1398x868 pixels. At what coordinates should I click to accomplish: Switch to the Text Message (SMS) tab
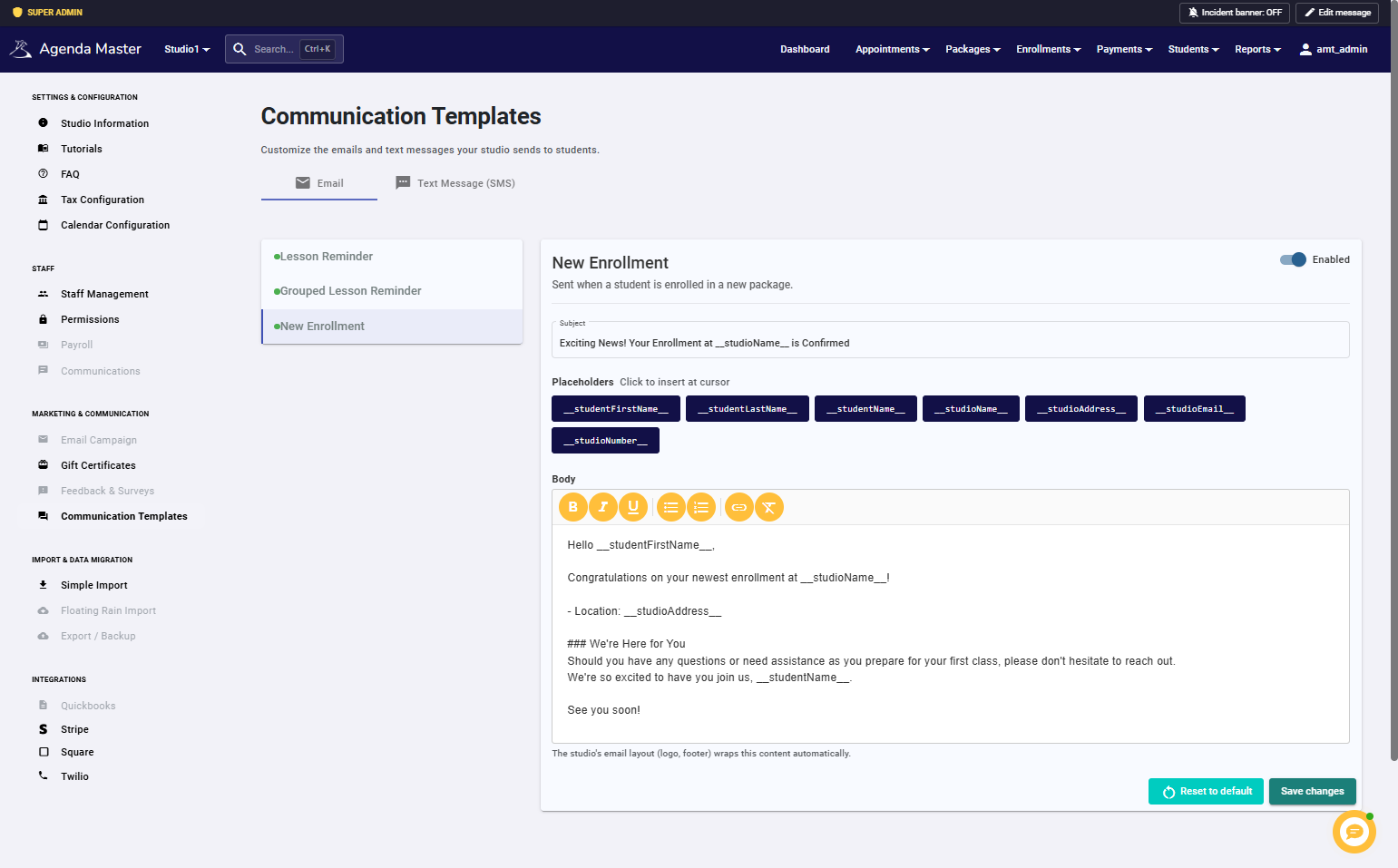pyautogui.click(x=455, y=183)
